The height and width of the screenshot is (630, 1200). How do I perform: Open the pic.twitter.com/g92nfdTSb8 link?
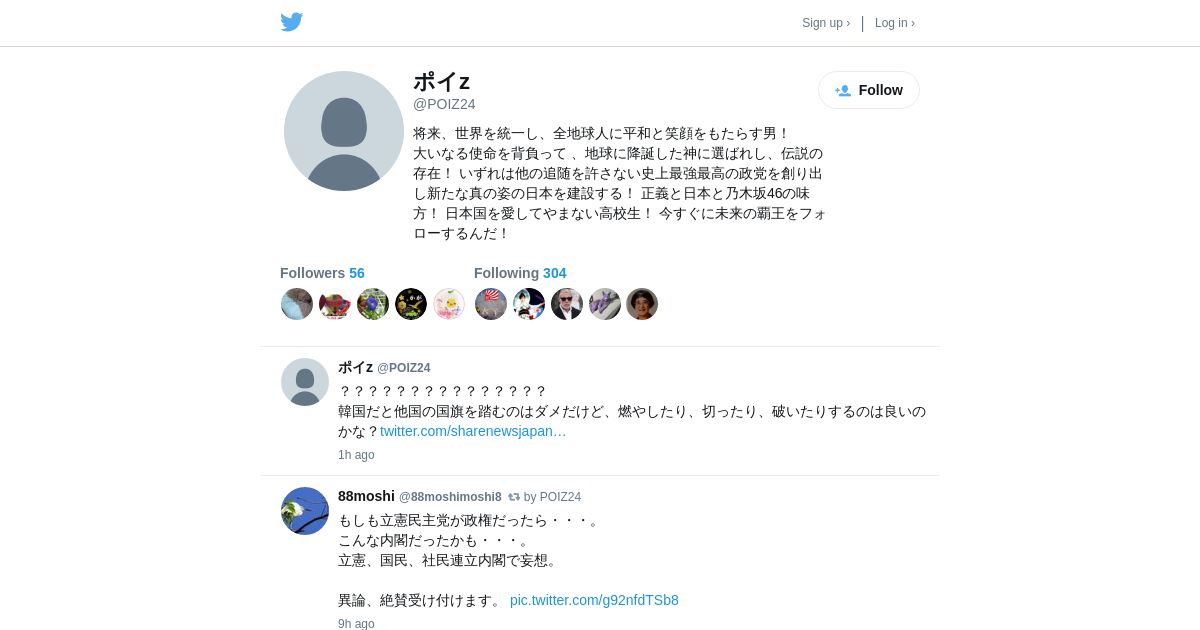click(594, 600)
